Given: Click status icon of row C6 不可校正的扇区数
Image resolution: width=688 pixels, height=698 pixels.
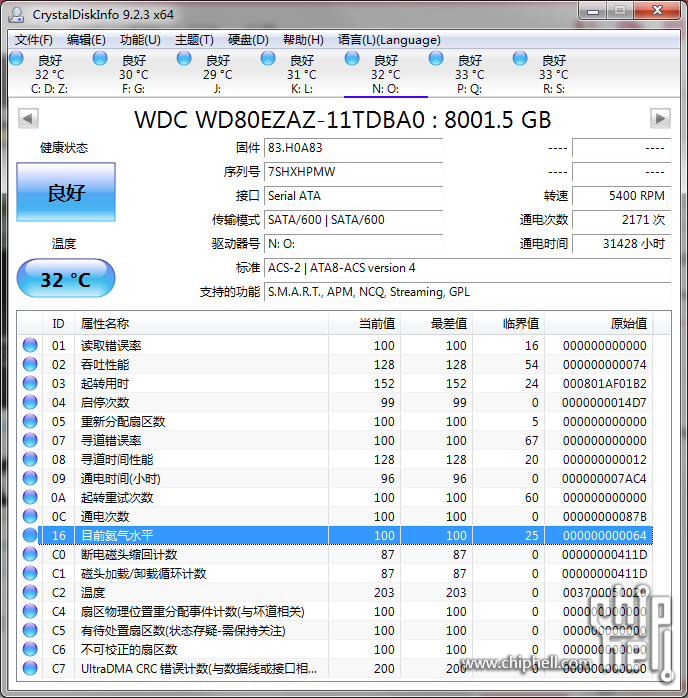Looking at the screenshot, I should (x=30, y=649).
